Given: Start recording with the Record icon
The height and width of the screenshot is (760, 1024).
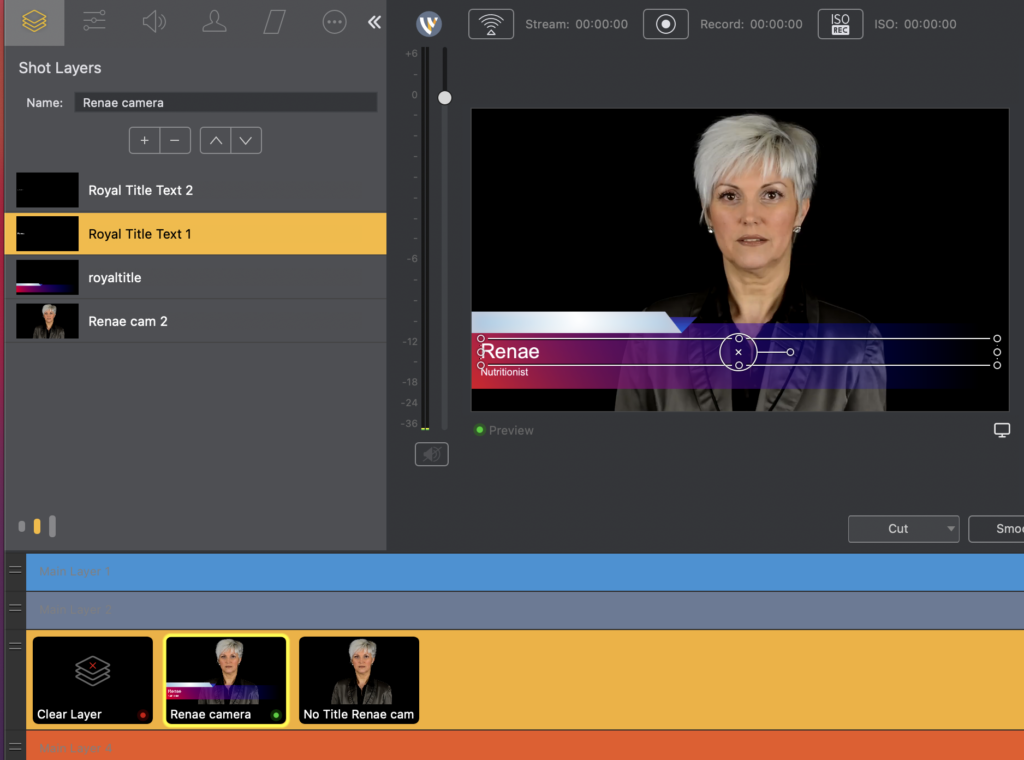Looking at the screenshot, I should pyautogui.click(x=665, y=24).
